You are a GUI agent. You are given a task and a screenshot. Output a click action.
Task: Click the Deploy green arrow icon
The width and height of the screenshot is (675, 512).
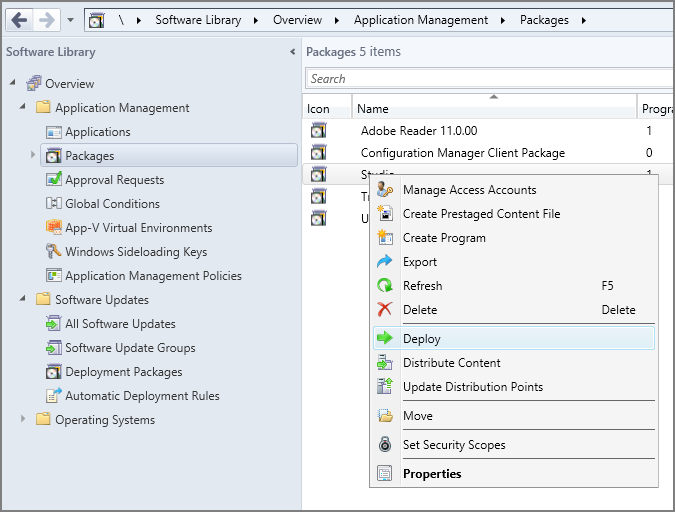[x=385, y=339]
